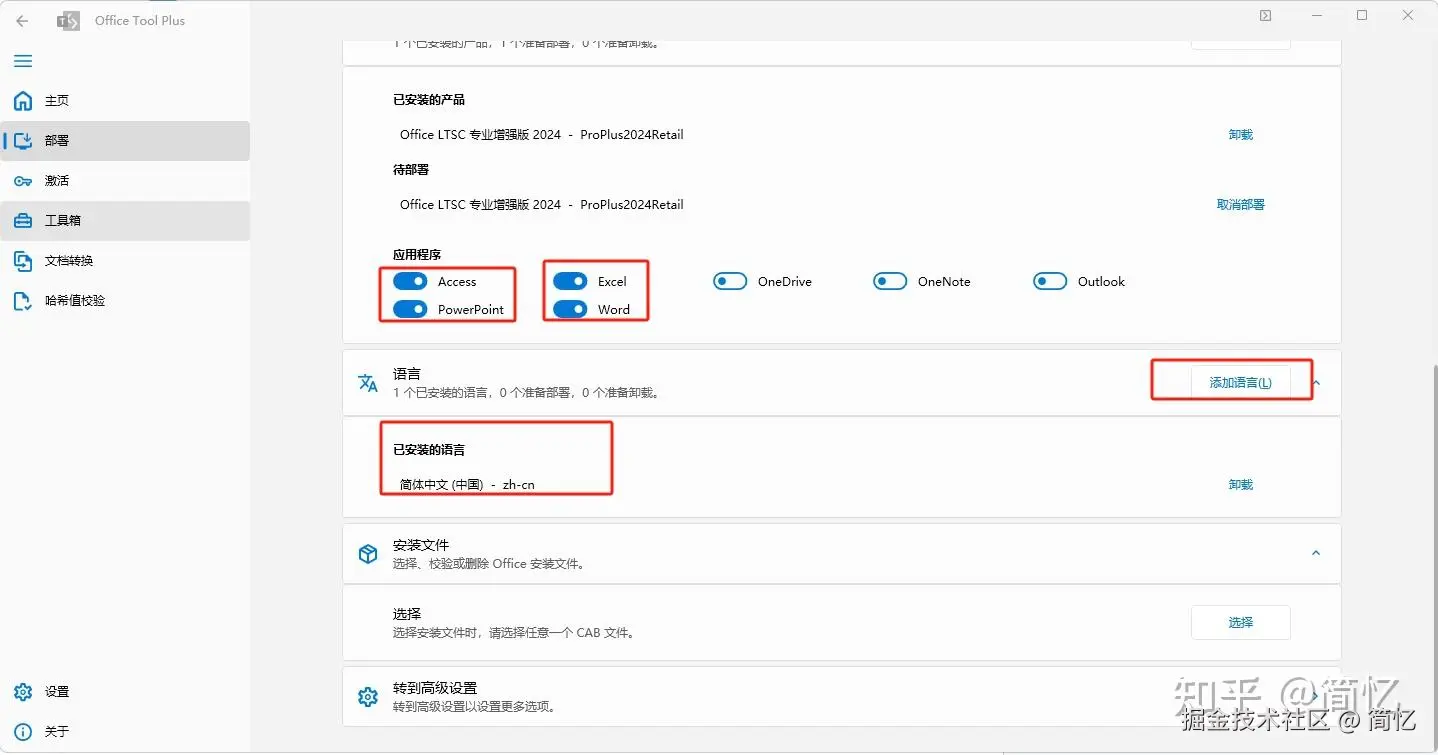This screenshot has height=755, width=1438.
Task: Click the package icon beside 安装文件
Action: (x=368, y=554)
